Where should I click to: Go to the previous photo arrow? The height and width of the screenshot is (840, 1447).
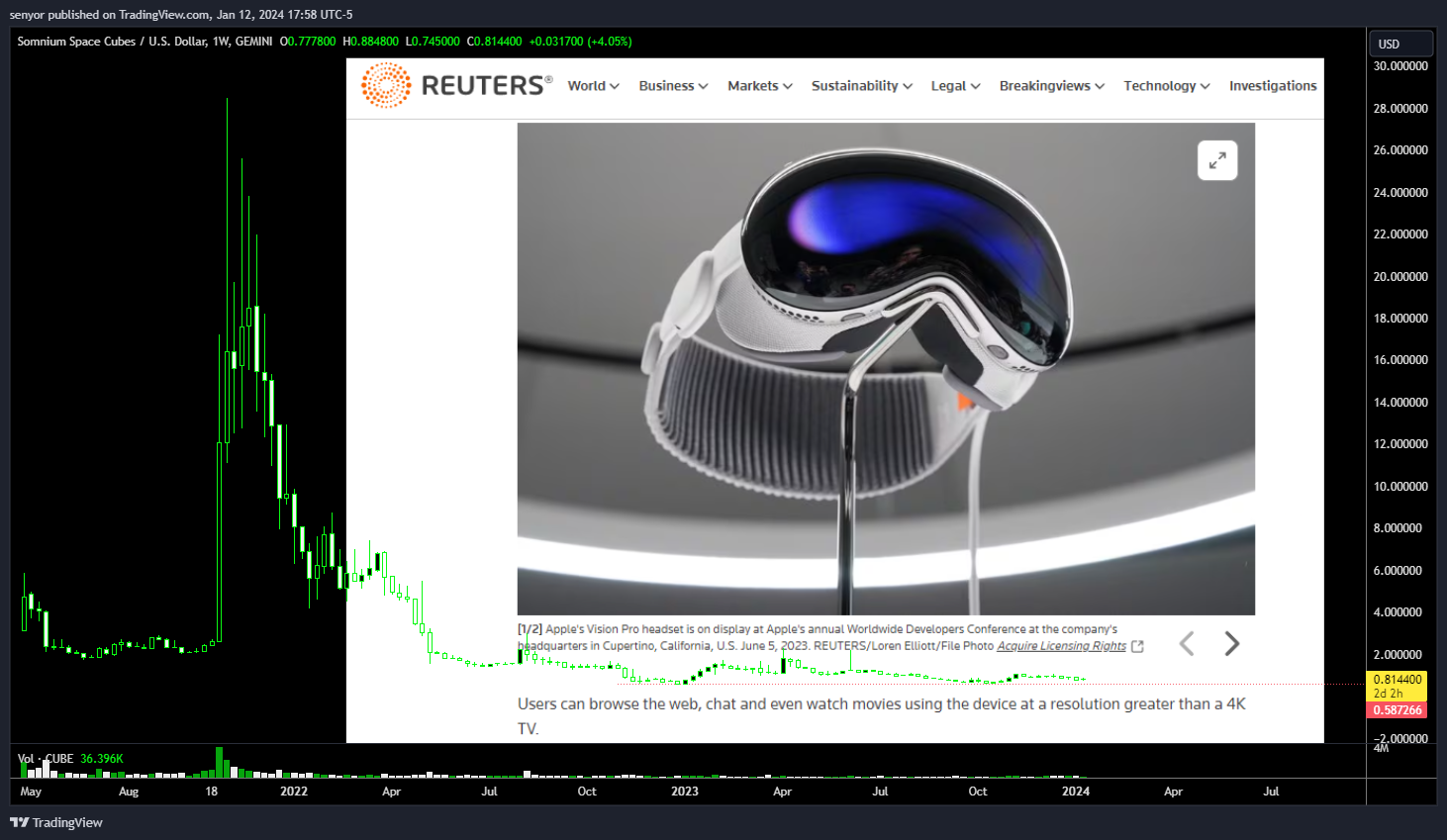pyautogui.click(x=1187, y=644)
